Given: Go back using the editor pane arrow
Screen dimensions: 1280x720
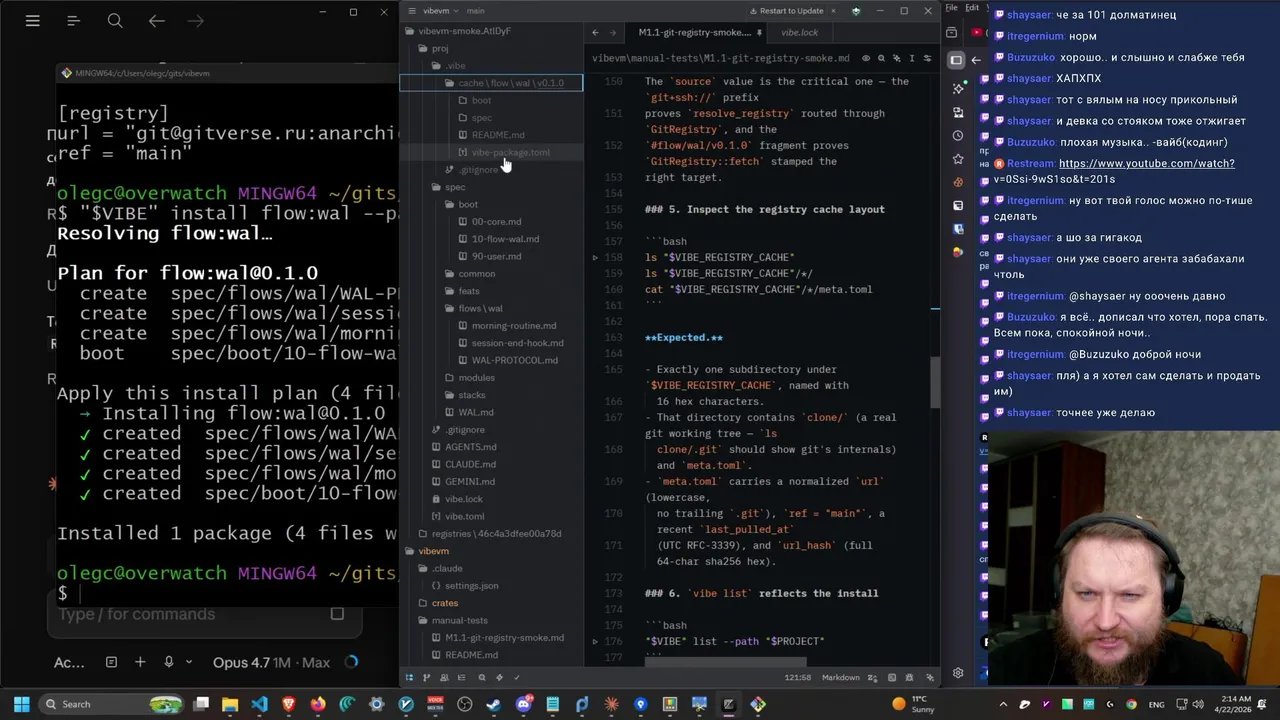Looking at the screenshot, I should [x=595, y=33].
